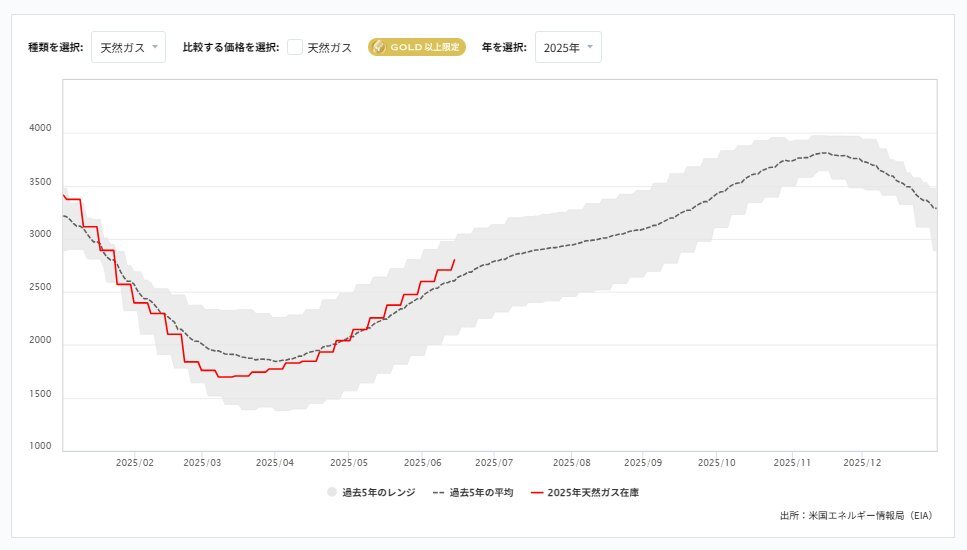The height and width of the screenshot is (550, 967).
Task: Click the 4000 y-axis label
Action: tap(40, 128)
